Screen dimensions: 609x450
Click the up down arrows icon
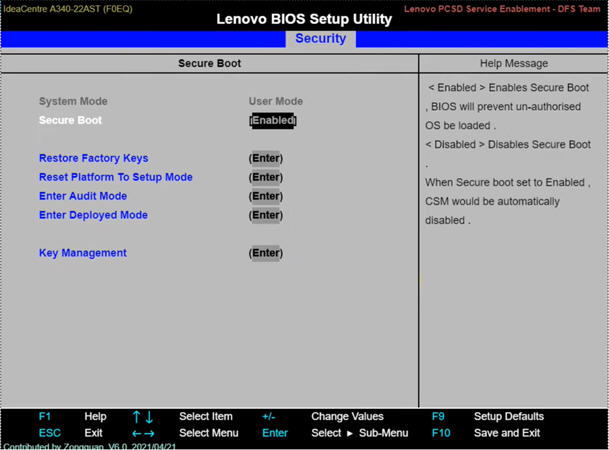click(x=143, y=417)
